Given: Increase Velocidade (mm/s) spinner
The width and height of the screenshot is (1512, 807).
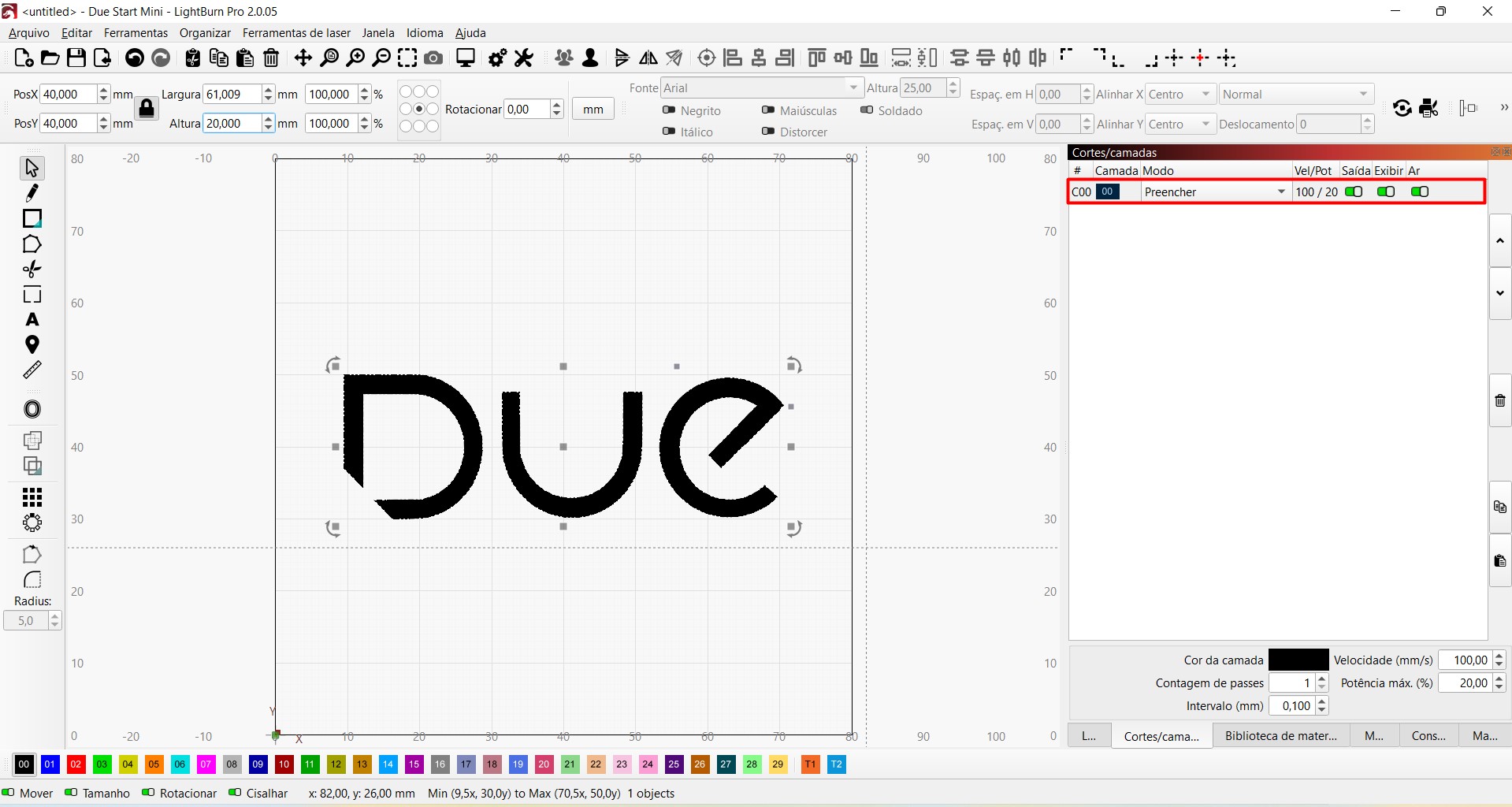Looking at the screenshot, I should pyautogui.click(x=1499, y=656).
